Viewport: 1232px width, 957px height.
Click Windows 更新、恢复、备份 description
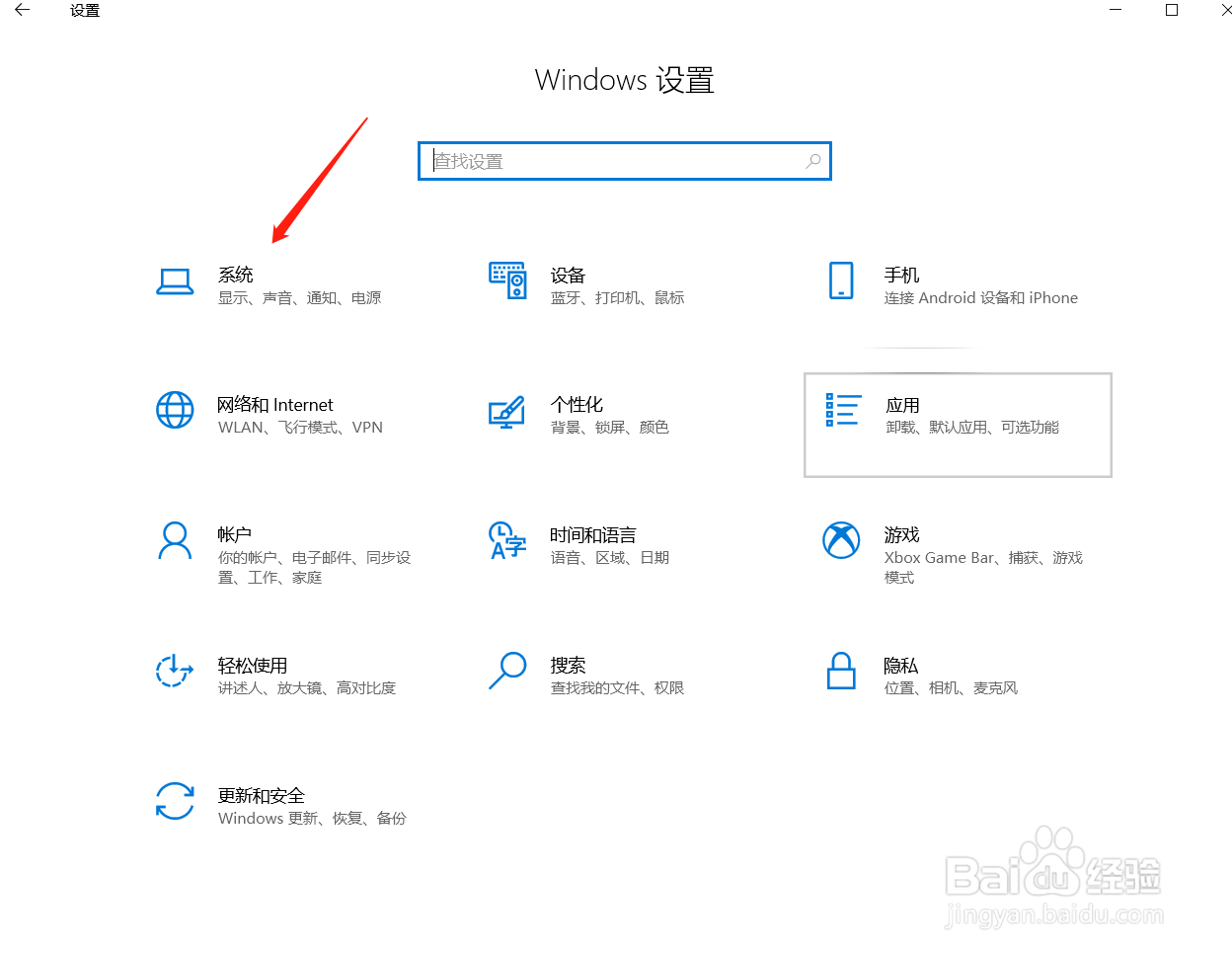pyautogui.click(x=312, y=819)
